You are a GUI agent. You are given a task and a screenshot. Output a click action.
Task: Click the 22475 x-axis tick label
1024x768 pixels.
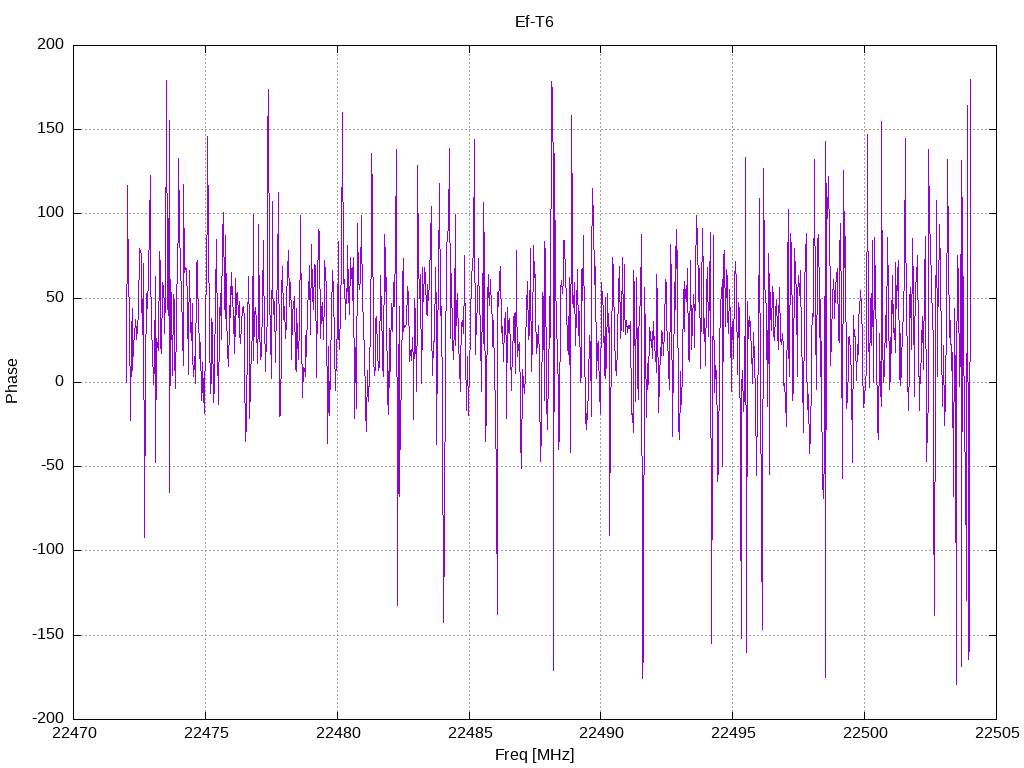[206, 733]
